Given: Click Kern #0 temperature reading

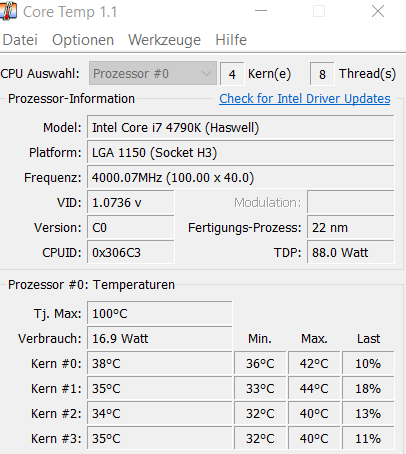Looking at the screenshot, I should pos(160,363).
